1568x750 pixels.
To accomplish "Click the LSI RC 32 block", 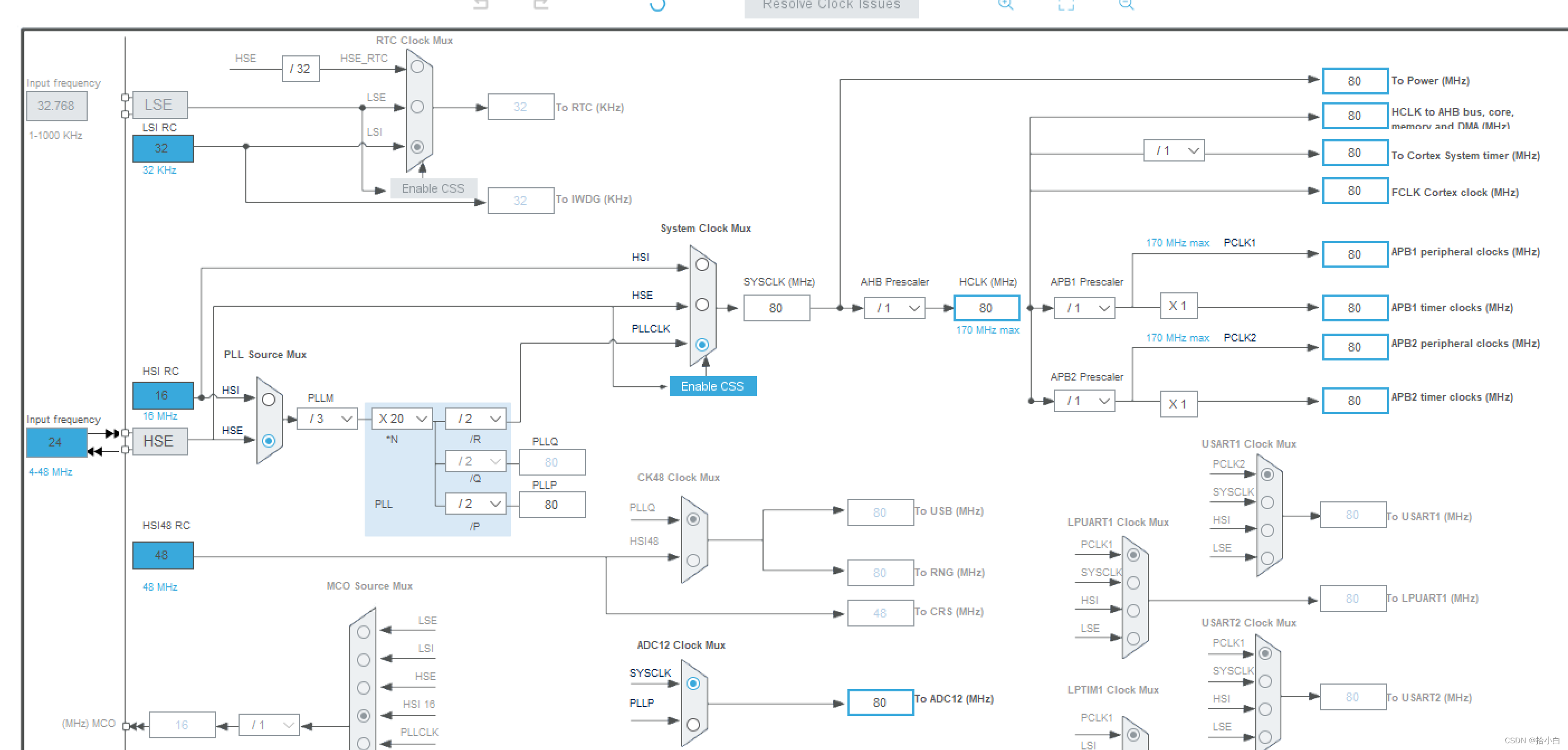I will pyautogui.click(x=163, y=149).
